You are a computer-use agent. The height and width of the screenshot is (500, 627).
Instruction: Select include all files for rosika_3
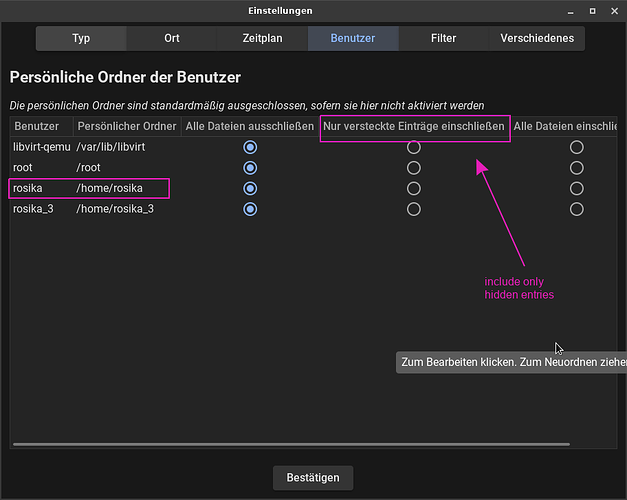point(576,209)
